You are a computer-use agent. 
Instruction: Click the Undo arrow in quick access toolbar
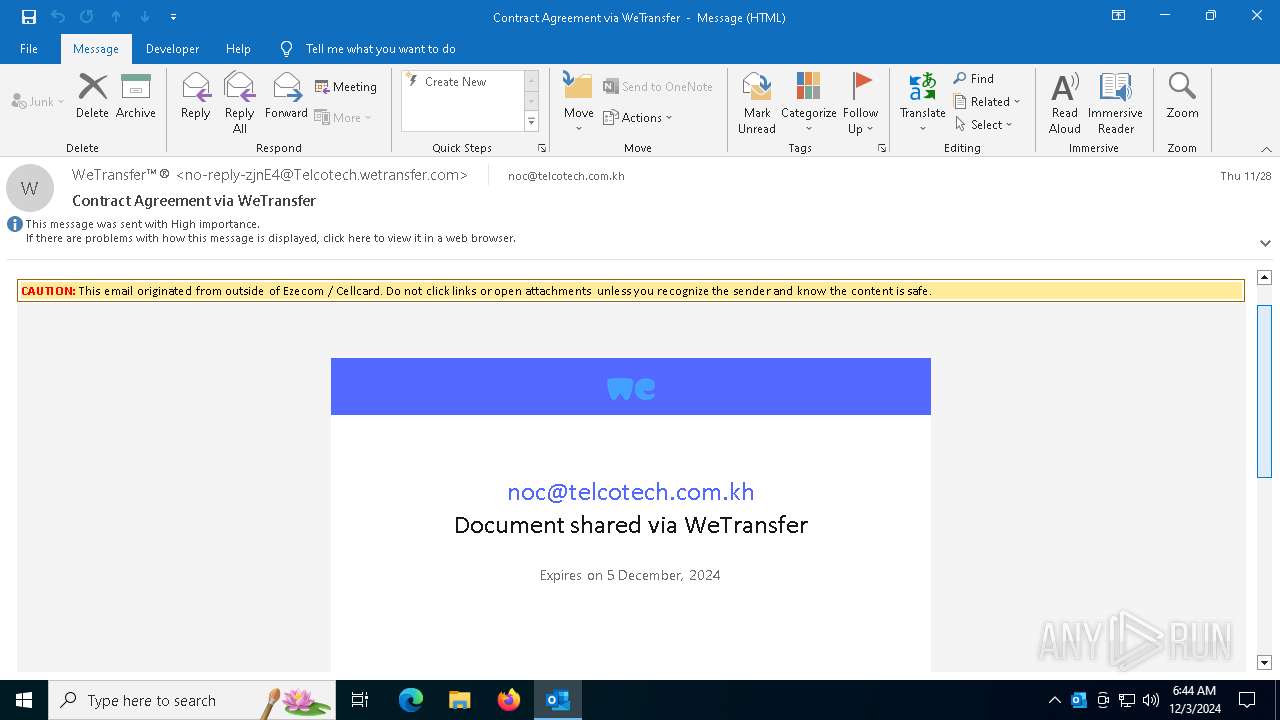(x=58, y=17)
